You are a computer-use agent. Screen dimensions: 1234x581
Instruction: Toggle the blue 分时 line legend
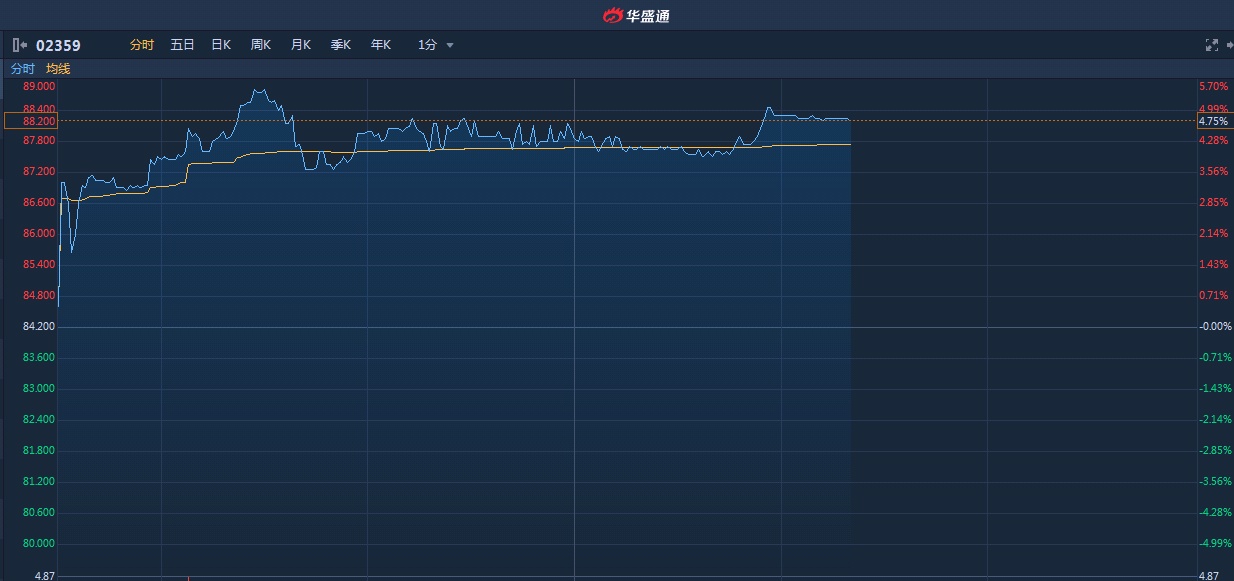[22, 69]
